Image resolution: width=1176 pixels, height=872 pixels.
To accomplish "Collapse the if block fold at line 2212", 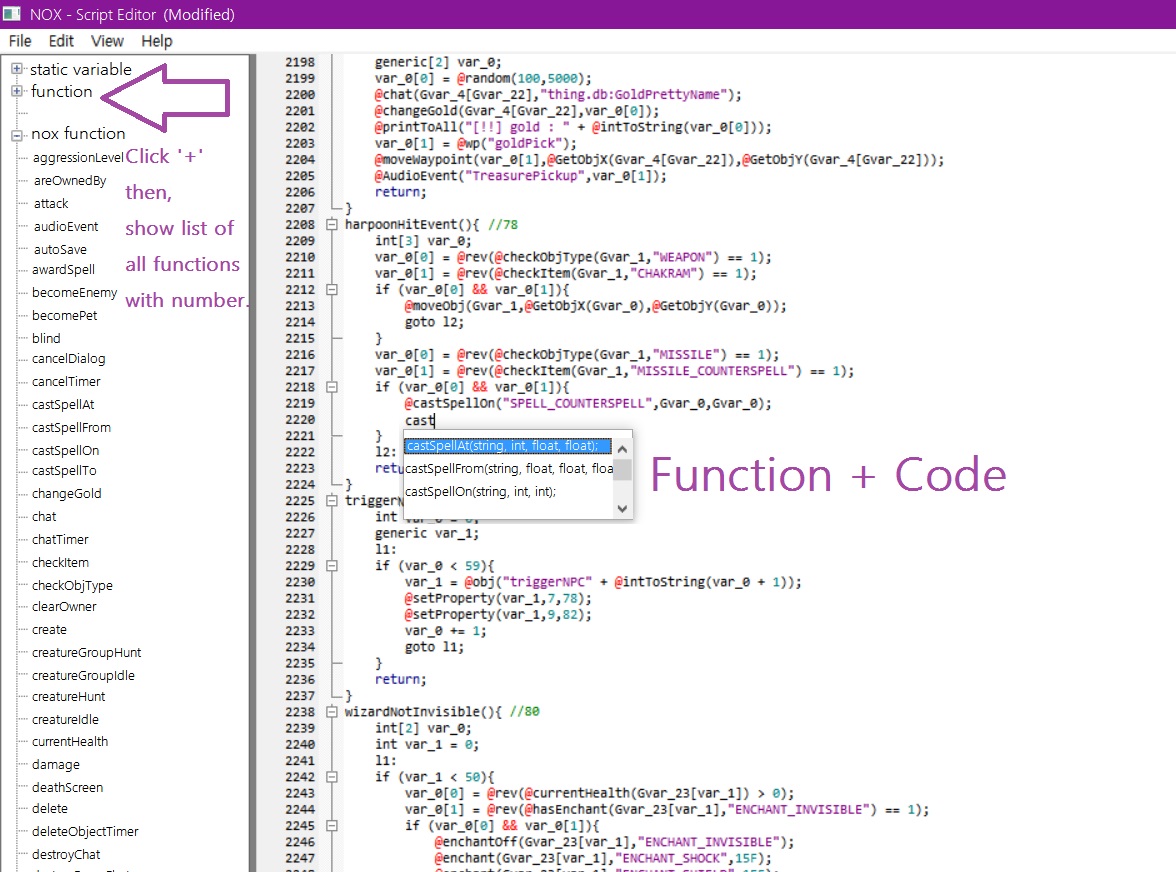I will (x=332, y=289).
